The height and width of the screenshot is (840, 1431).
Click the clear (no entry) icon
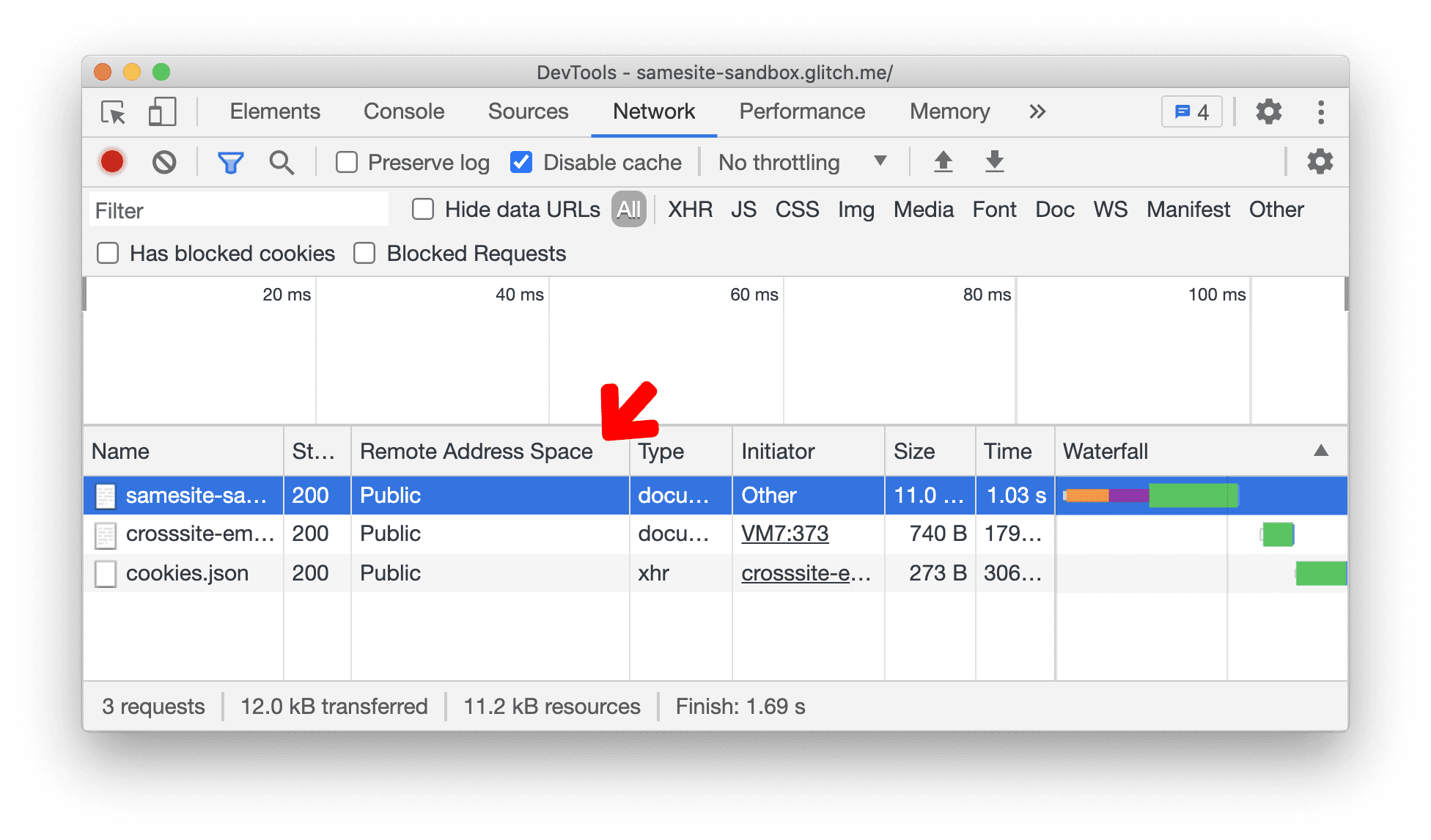click(163, 162)
